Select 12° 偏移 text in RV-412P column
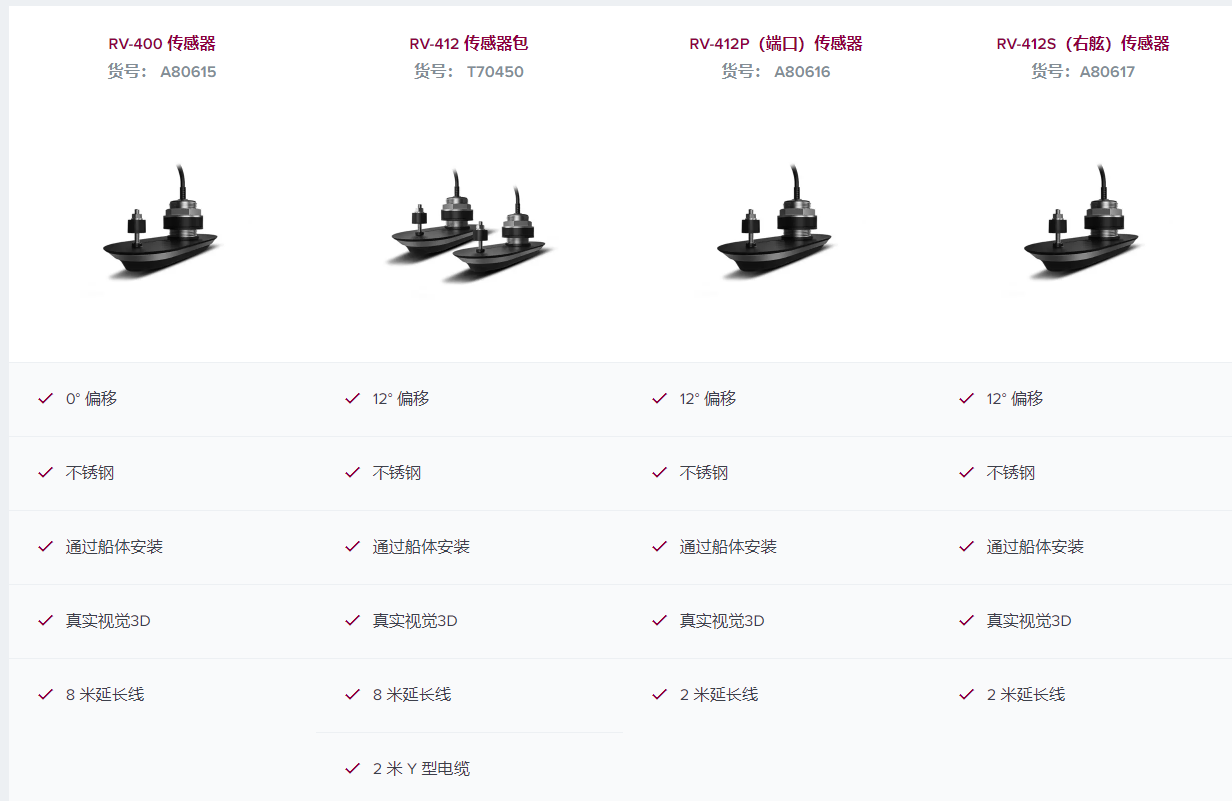 pos(708,398)
